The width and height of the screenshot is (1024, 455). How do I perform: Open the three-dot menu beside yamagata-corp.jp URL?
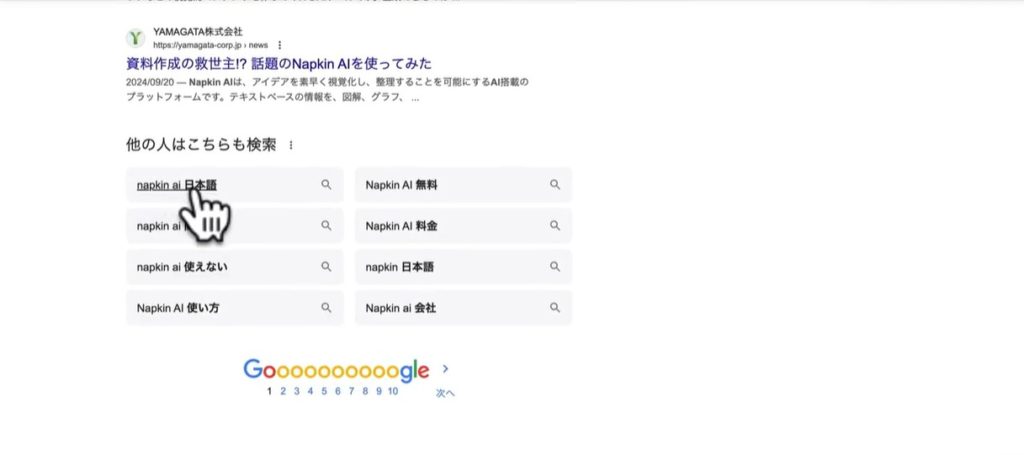tap(280, 45)
